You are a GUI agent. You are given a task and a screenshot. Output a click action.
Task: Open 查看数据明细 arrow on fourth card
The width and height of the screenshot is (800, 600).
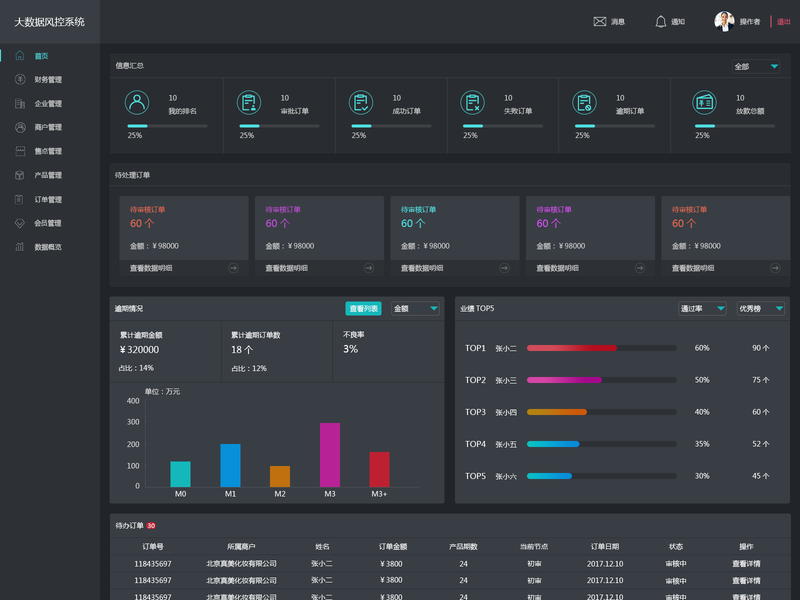pos(639,268)
